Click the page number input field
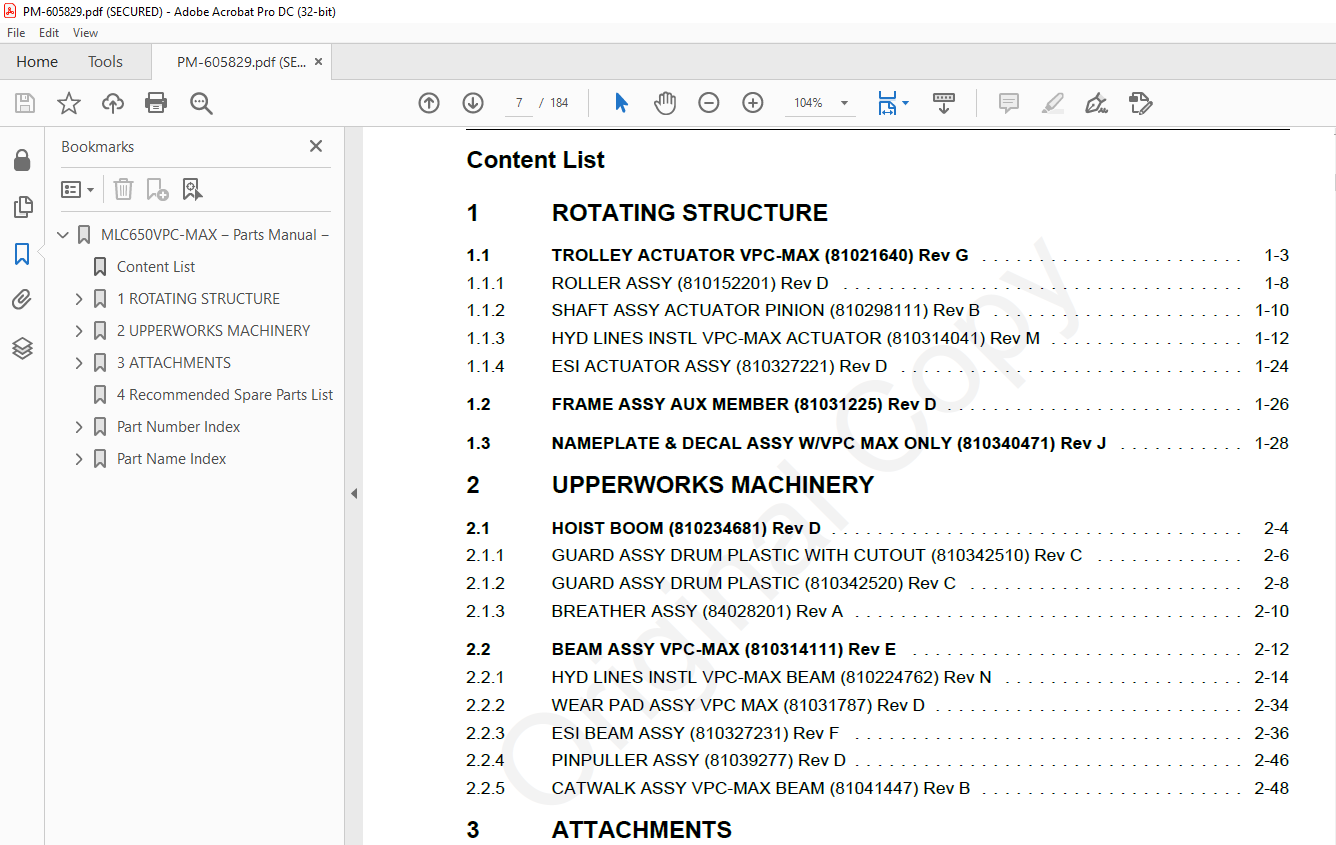1336x845 pixels. [x=519, y=103]
